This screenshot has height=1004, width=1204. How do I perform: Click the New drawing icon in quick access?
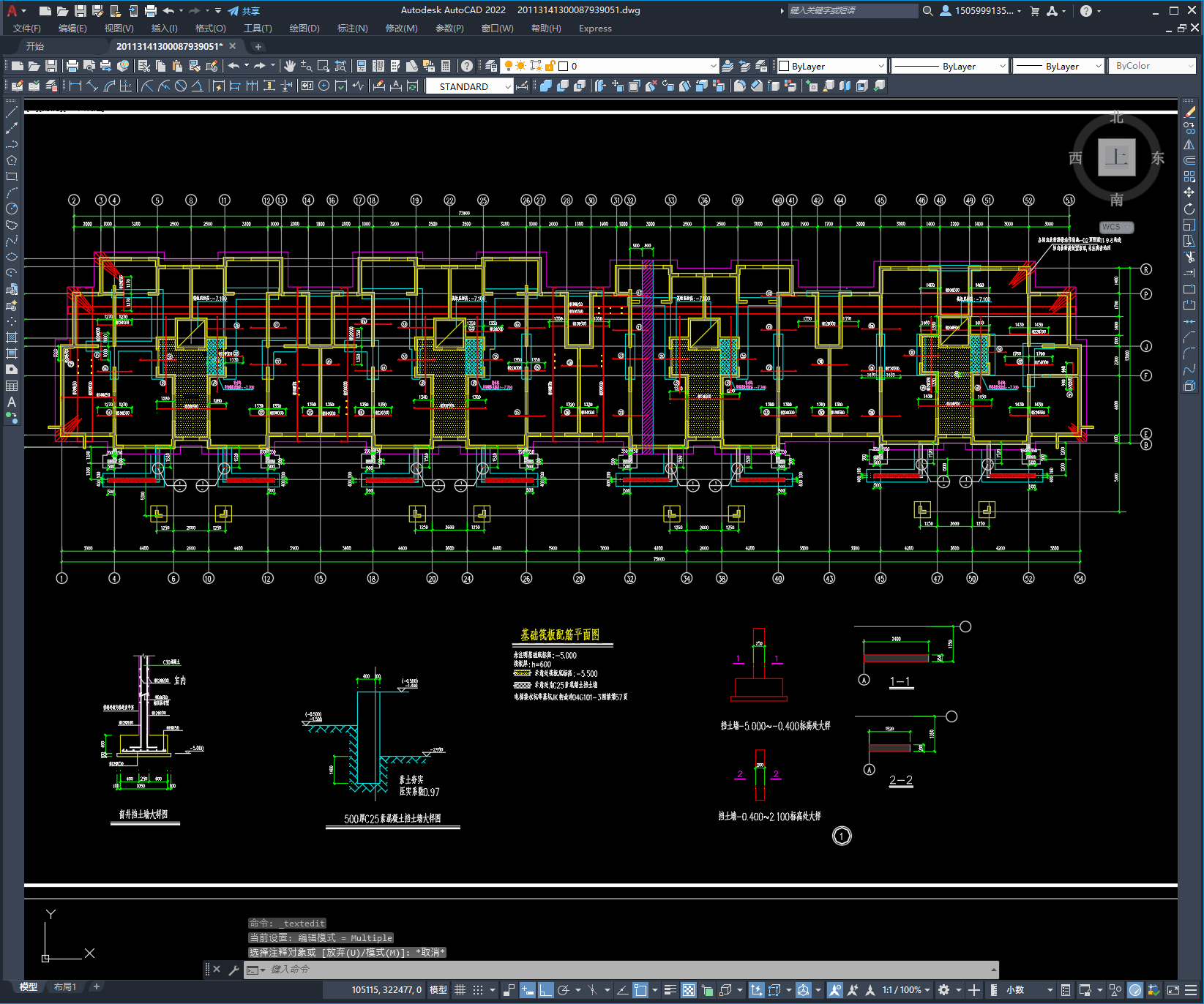[45, 11]
